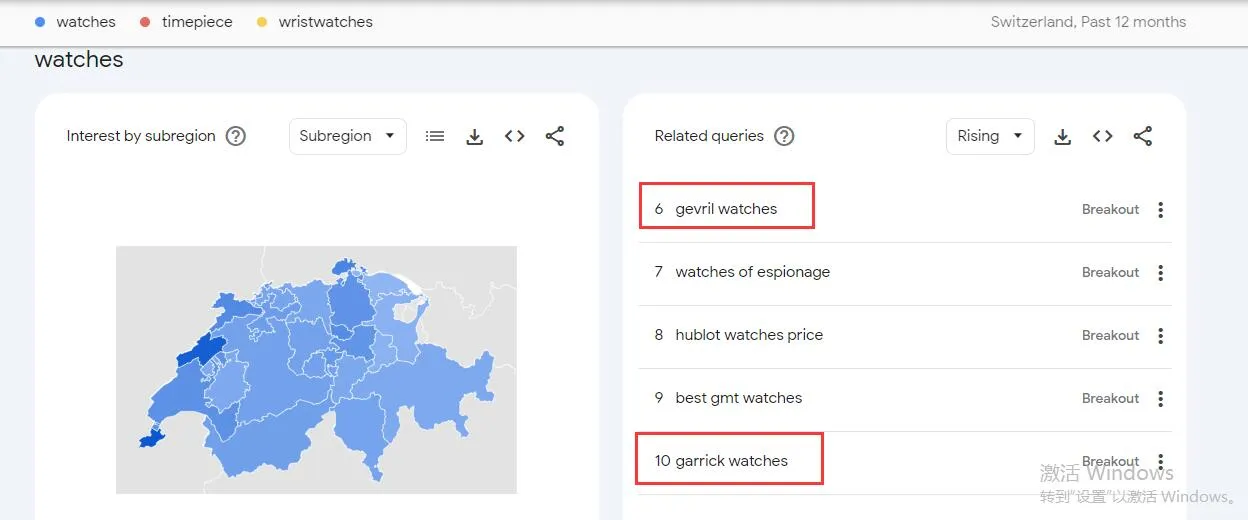
Task: Click the wristwatches term in legend
Action: click(x=325, y=22)
